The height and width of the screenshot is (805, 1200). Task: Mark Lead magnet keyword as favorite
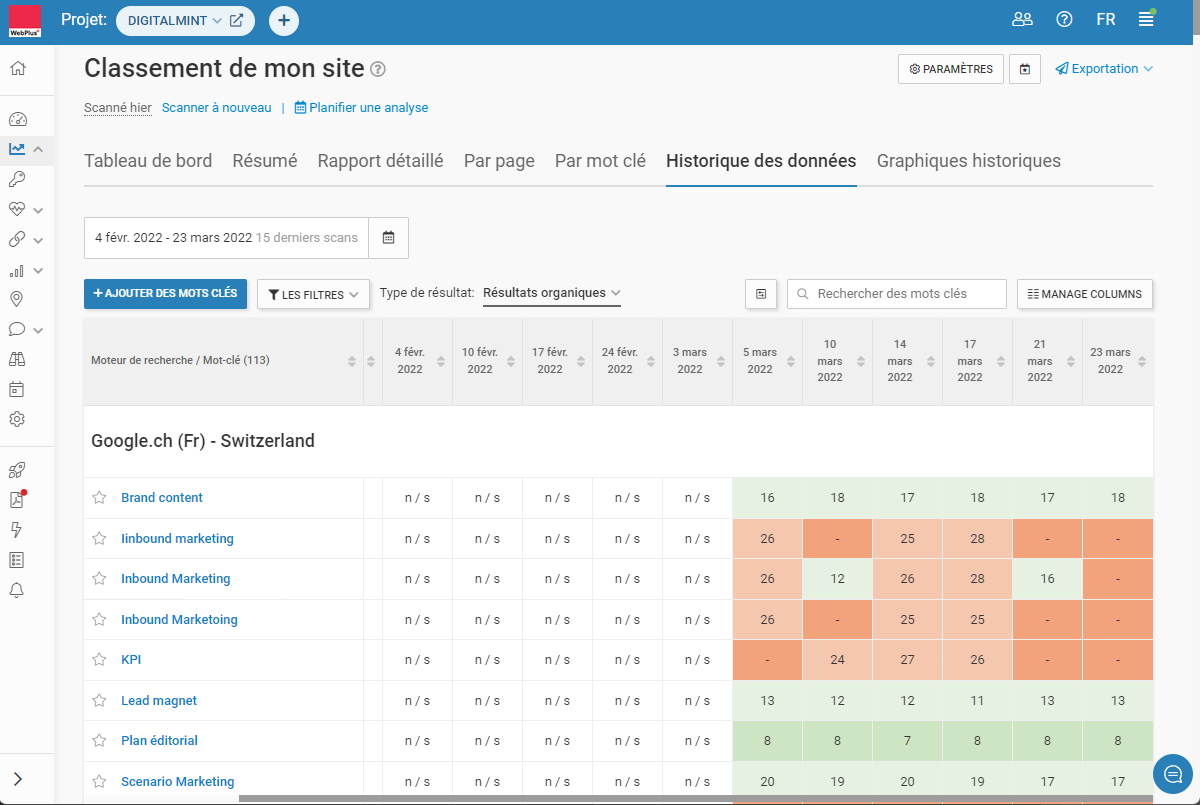(x=99, y=701)
